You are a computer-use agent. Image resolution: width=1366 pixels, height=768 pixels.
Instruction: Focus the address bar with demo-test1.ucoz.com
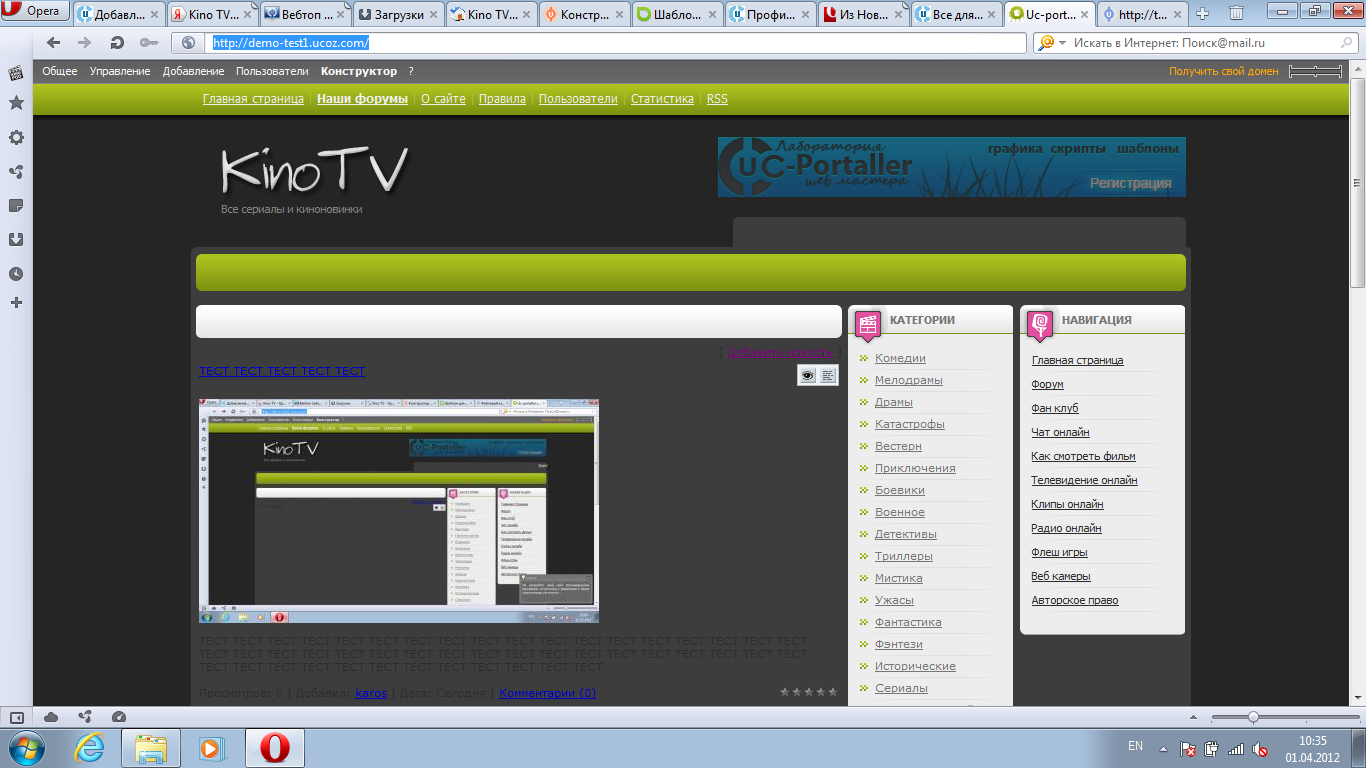point(617,43)
